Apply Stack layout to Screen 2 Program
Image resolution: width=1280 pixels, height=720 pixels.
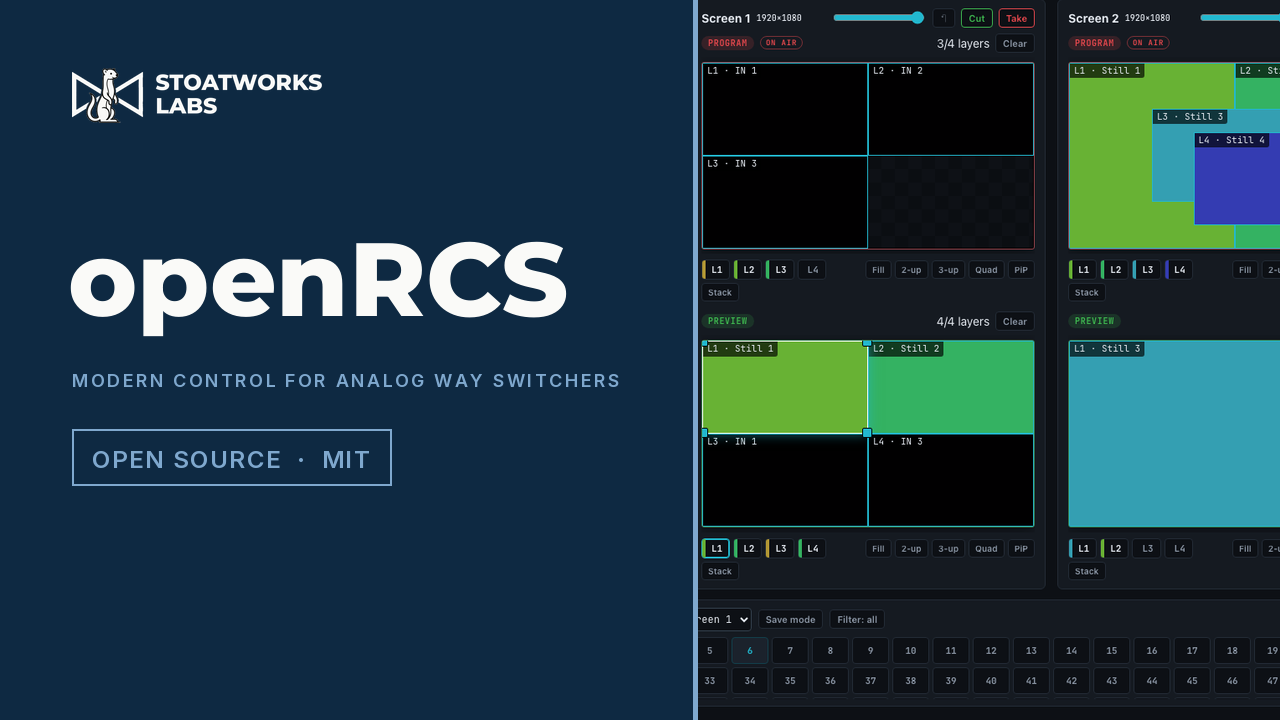pyautogui.click(x=1087, y=293)
